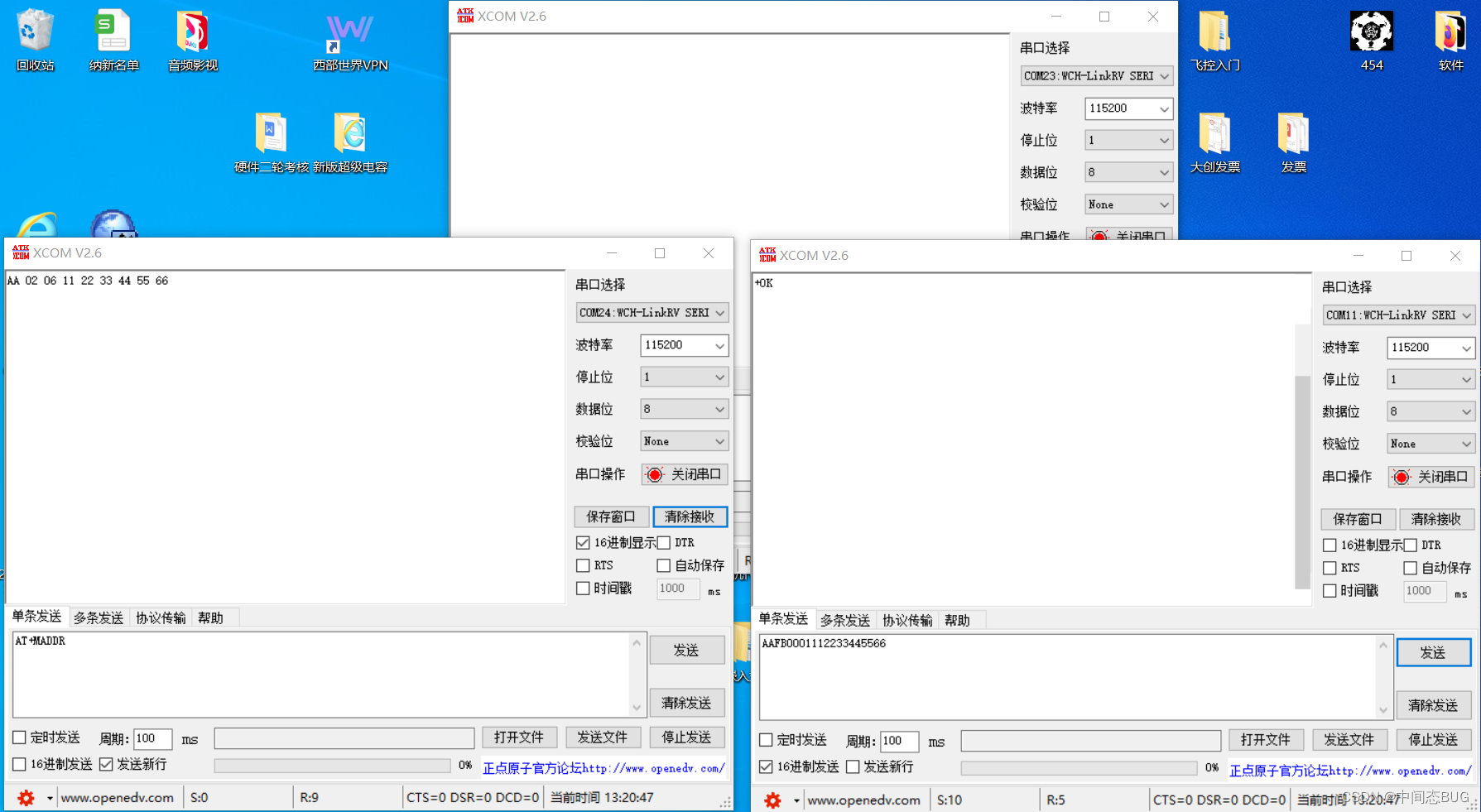Open COM24 serial port dropdown in left window

point(652,313)
